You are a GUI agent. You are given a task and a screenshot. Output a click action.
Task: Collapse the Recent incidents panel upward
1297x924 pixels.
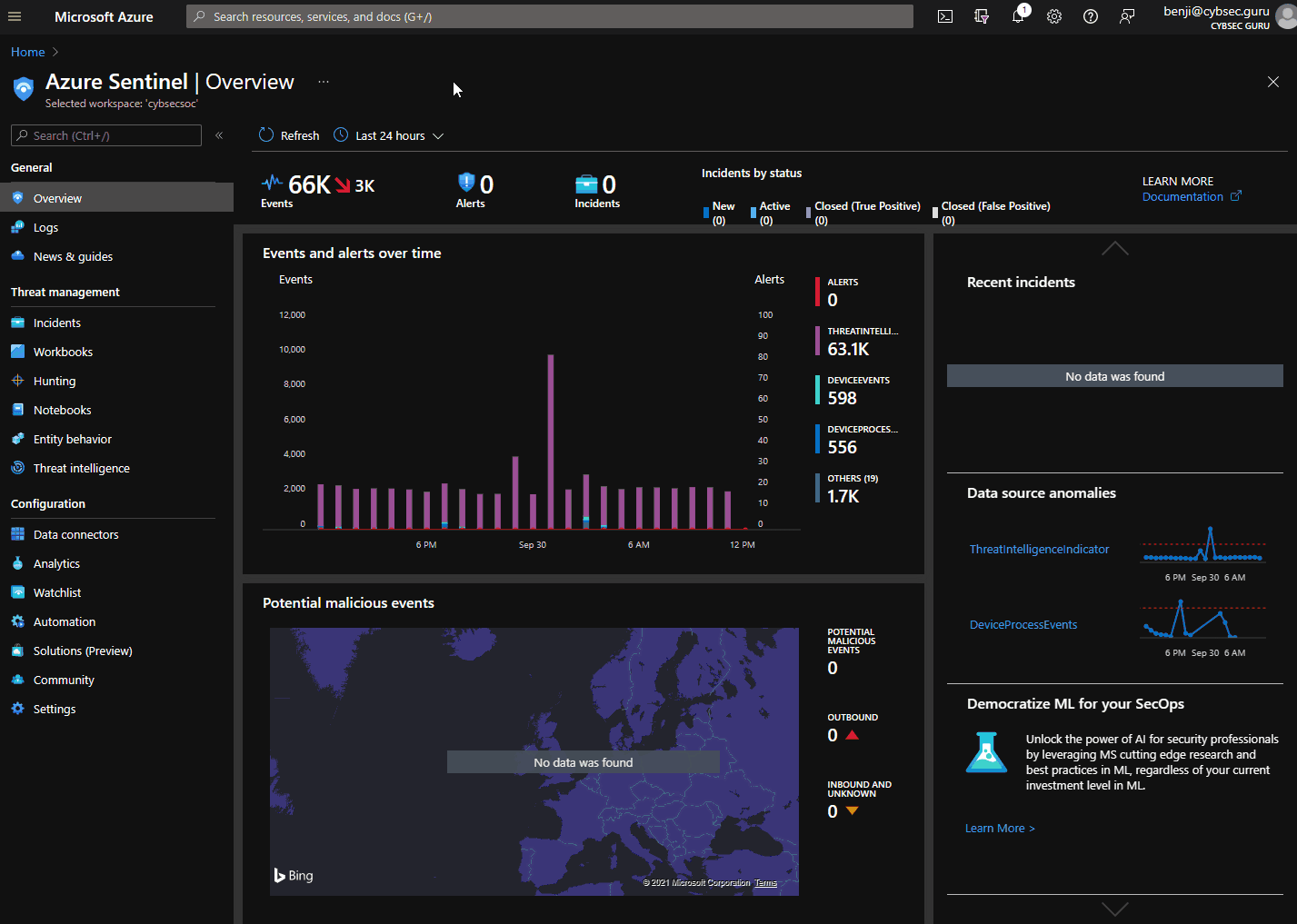pos(1114,248)
